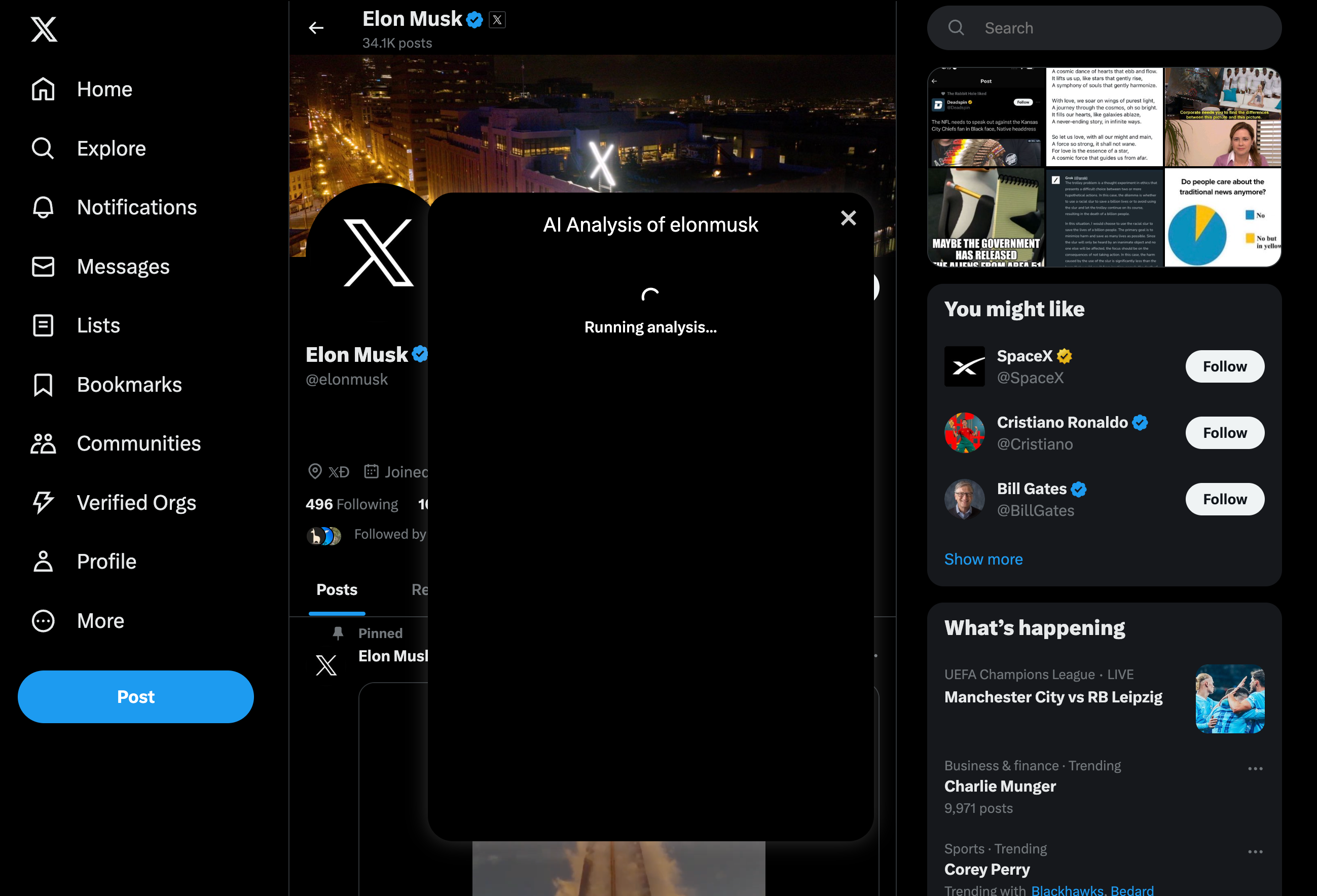Open Manchester City vs RB Leipzig thumbnail

1229,699
